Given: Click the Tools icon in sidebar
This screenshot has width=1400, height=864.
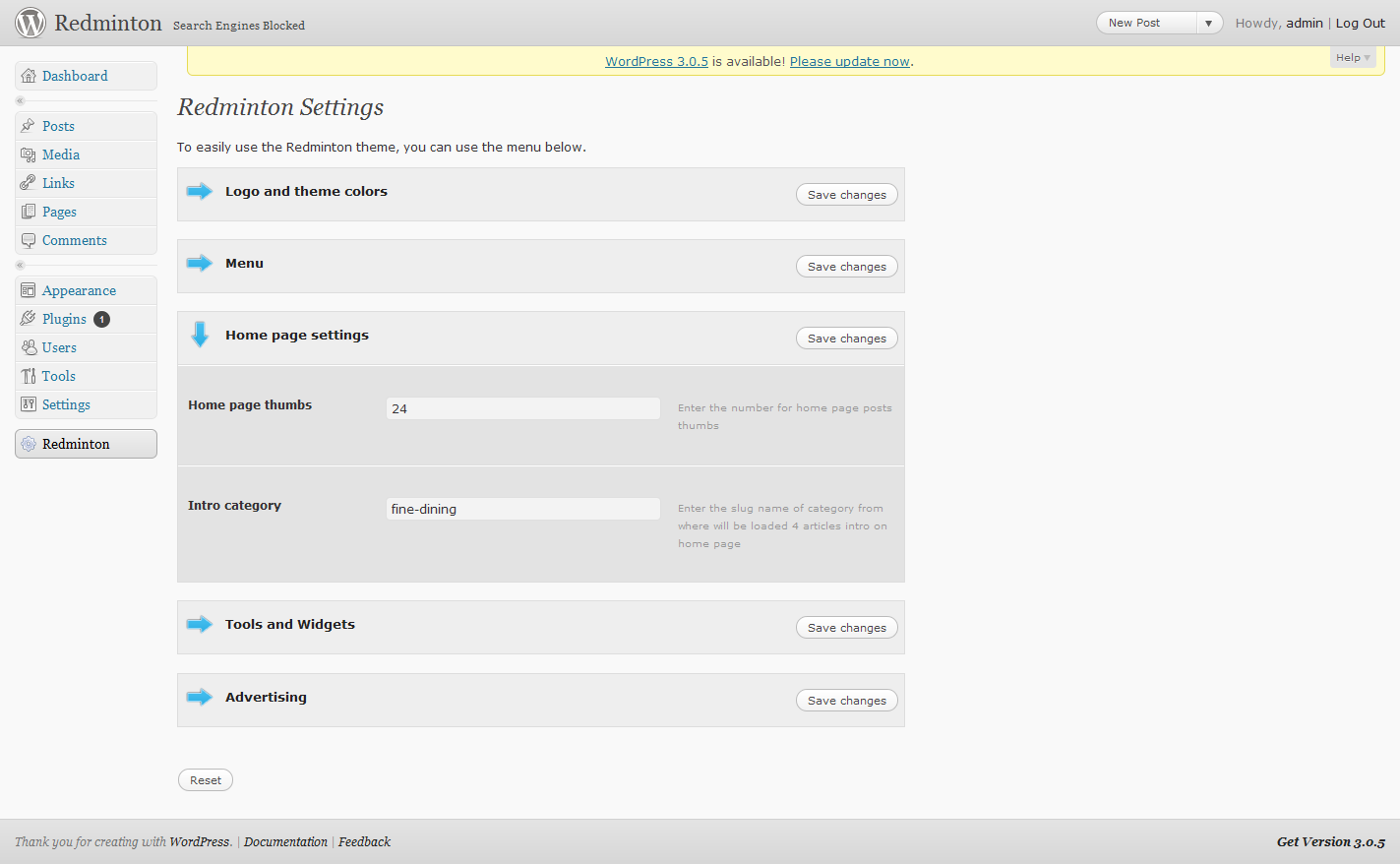Looking at the screenshot, I should (x=29, y=376).
